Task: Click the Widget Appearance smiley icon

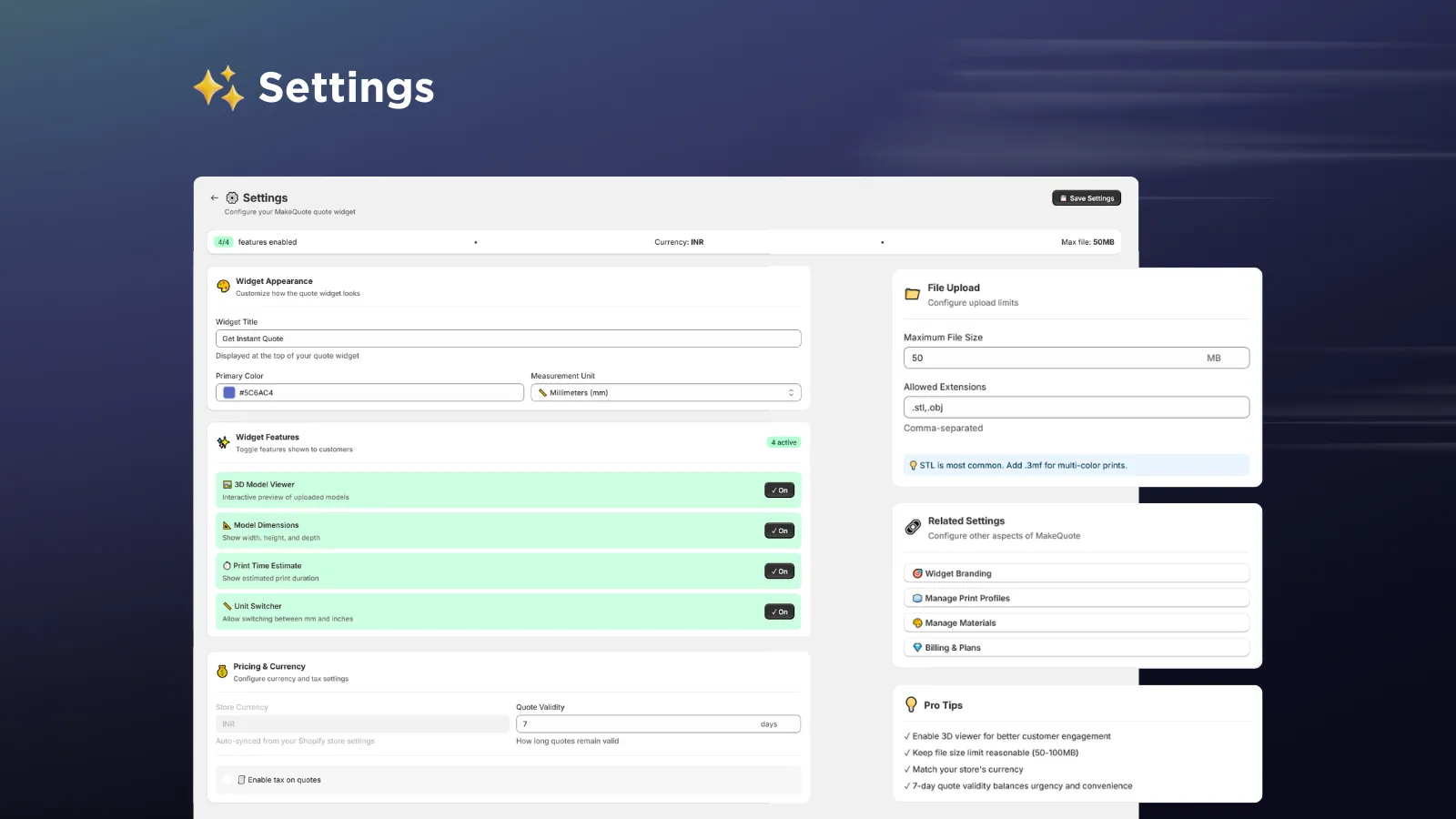Action: point(222,286)
